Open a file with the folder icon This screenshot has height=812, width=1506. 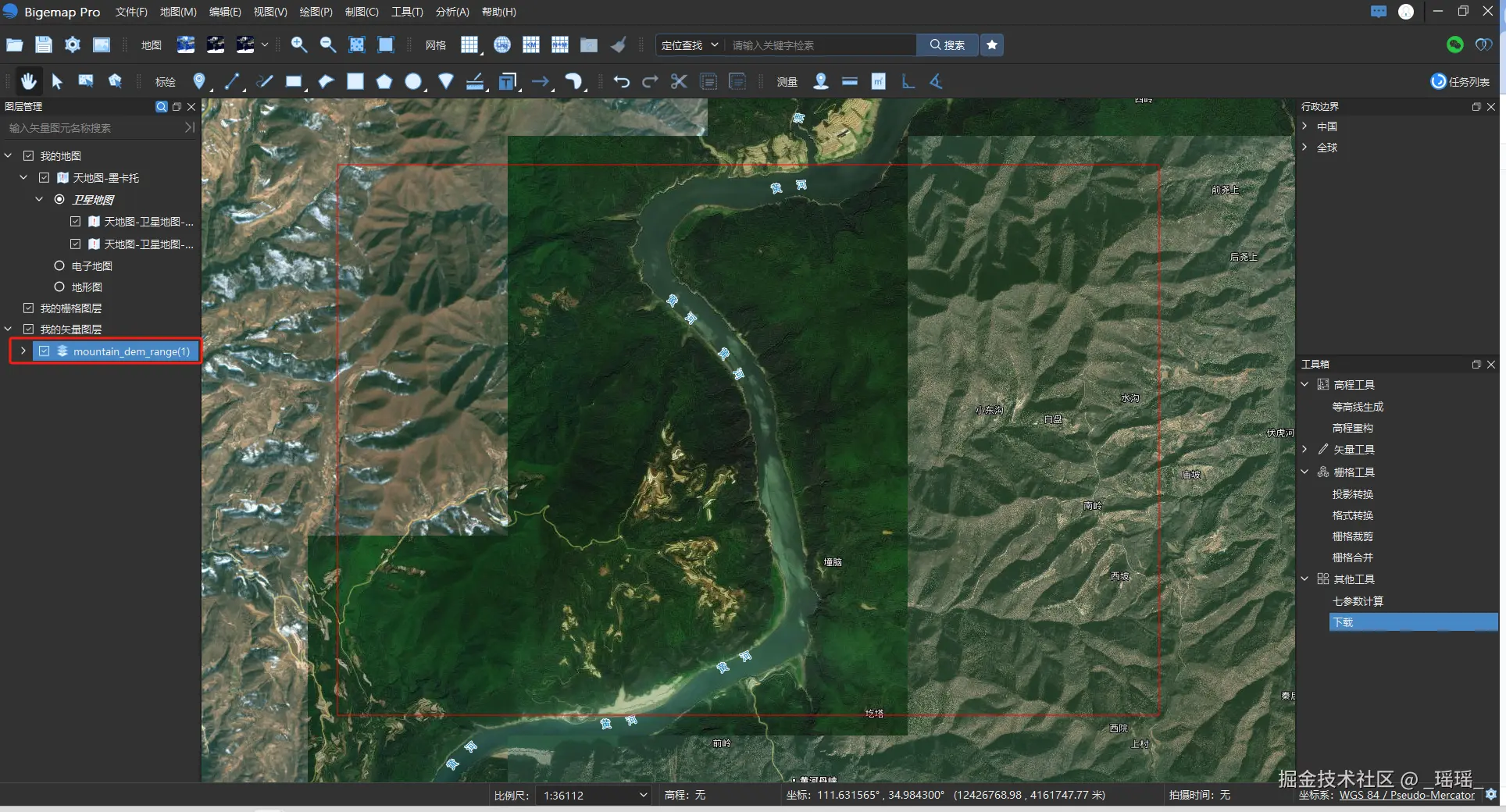coord(14,45)
